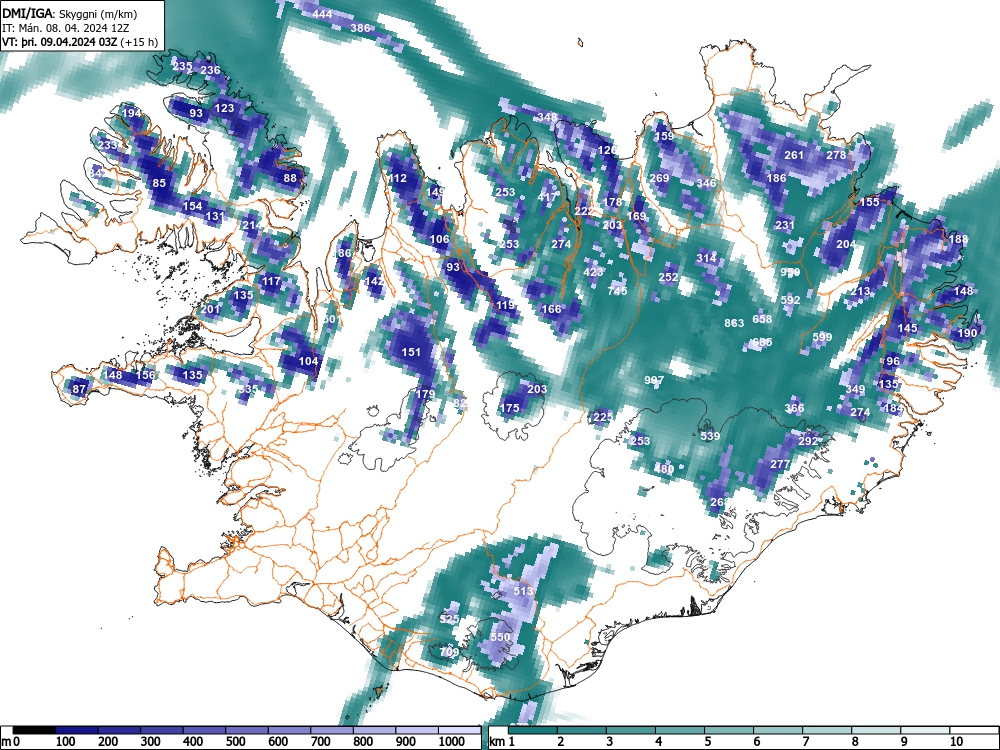
Task: Select the map value 154
Action: [193, 205]
